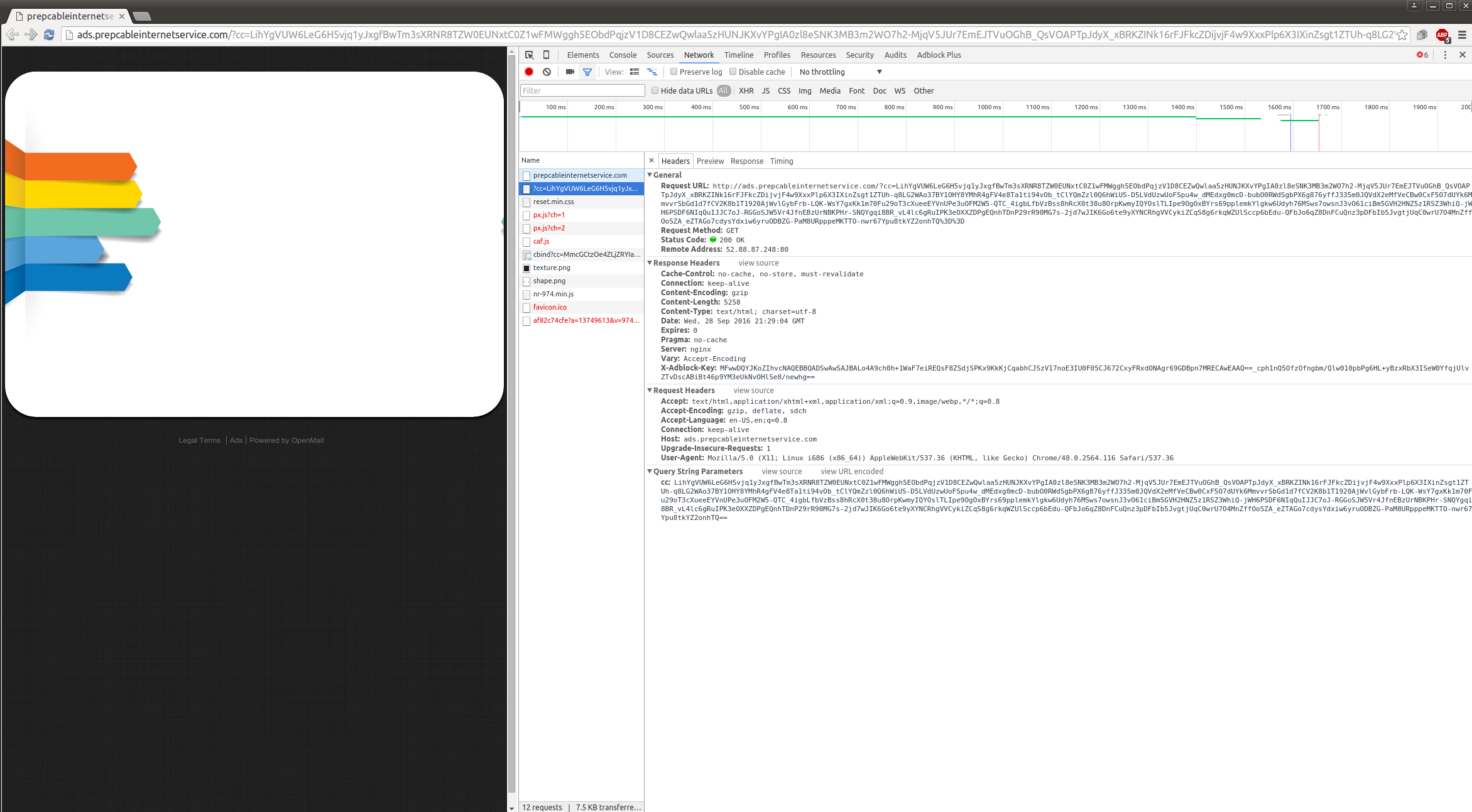Check the Disable cache option

(x=733, y=72)
